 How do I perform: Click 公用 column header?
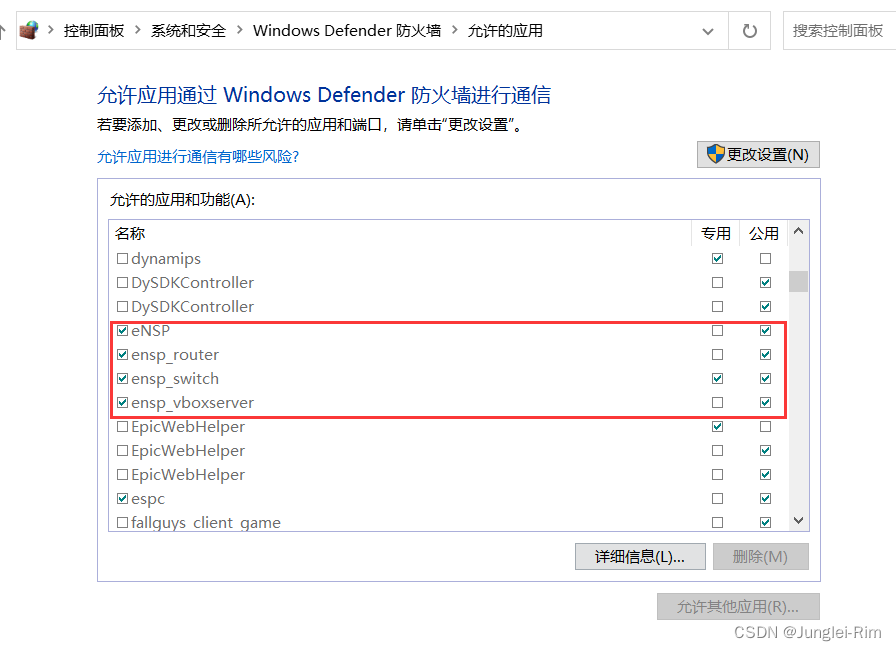click(x=764, y=233)
